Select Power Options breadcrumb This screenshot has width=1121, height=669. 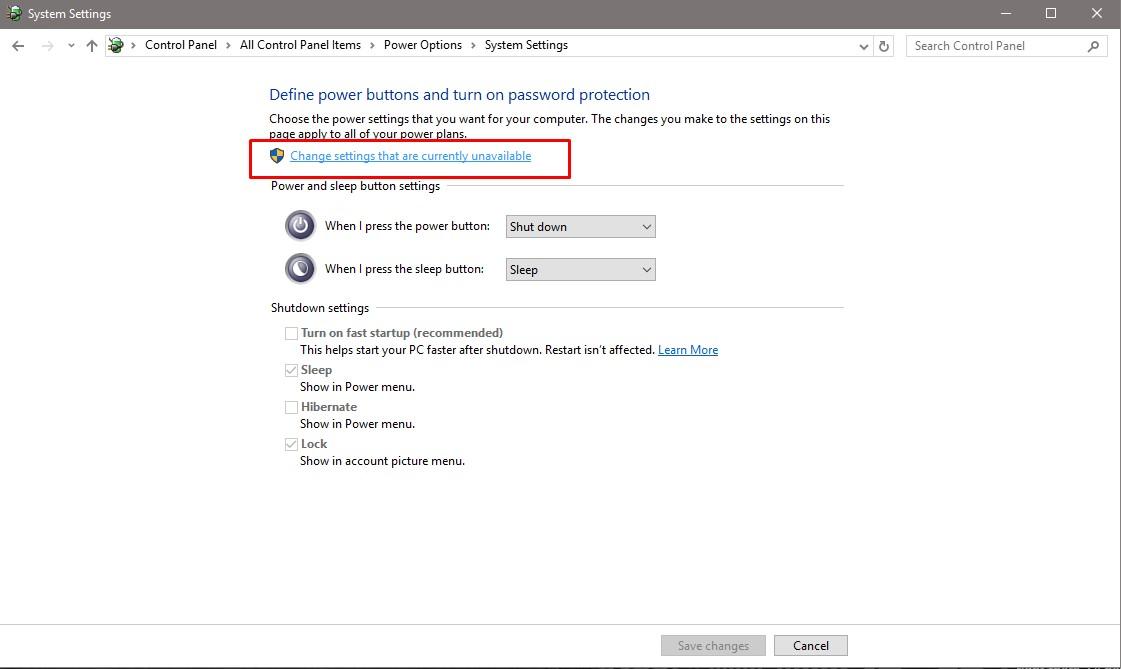tap(423, 45)
